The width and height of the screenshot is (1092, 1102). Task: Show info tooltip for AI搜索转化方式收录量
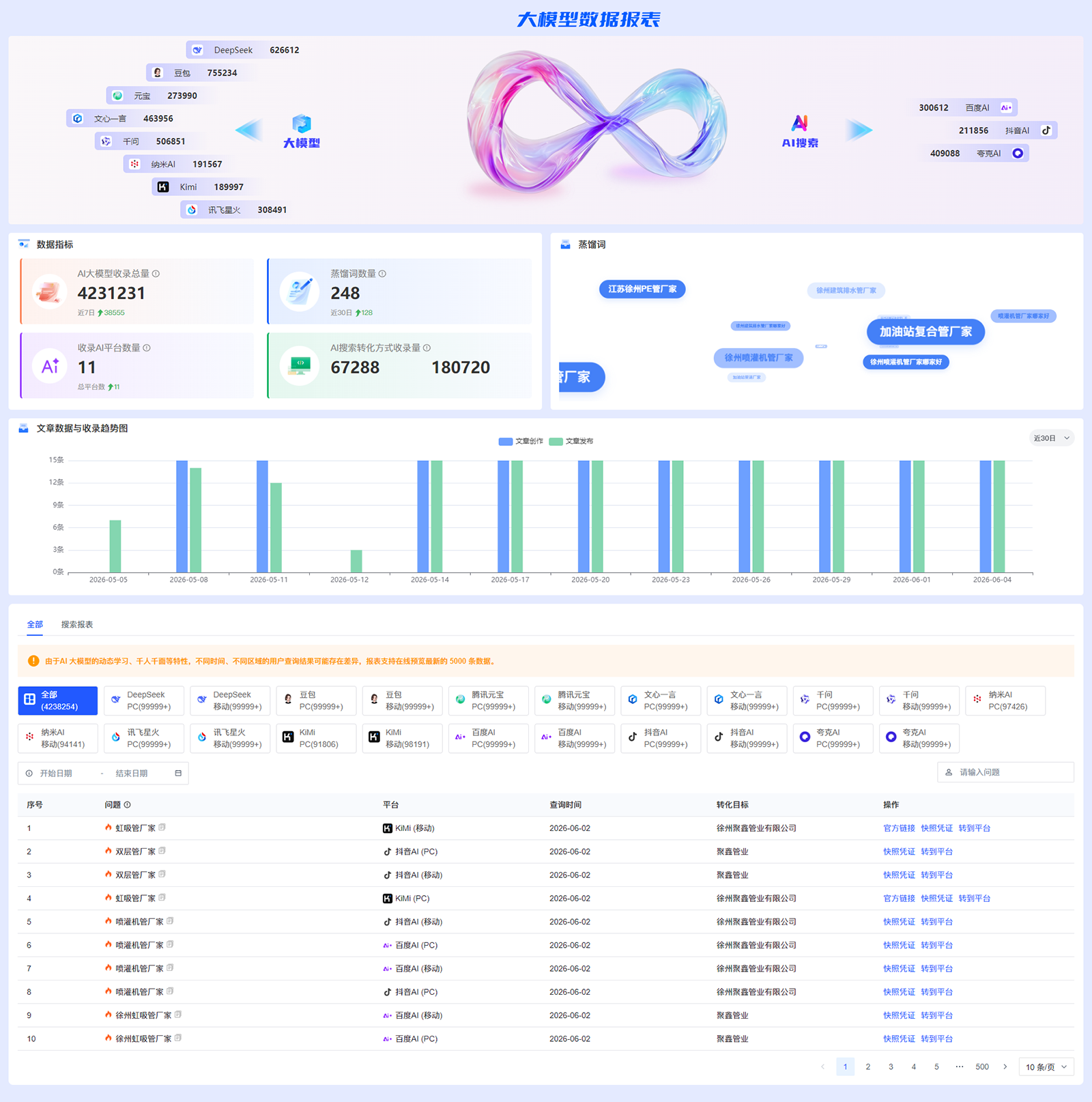(427, 348)
